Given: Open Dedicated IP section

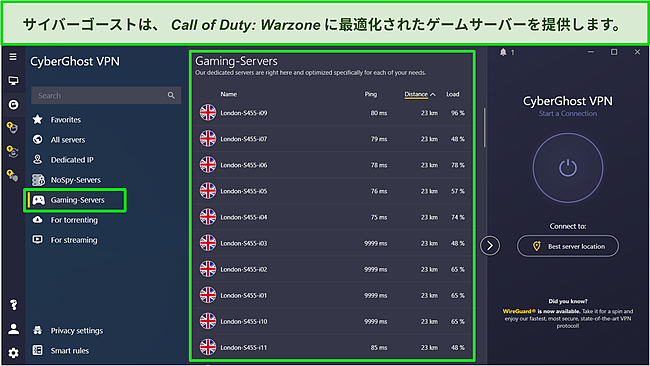Looking at the screenshot, I should [x=72, y=160].
